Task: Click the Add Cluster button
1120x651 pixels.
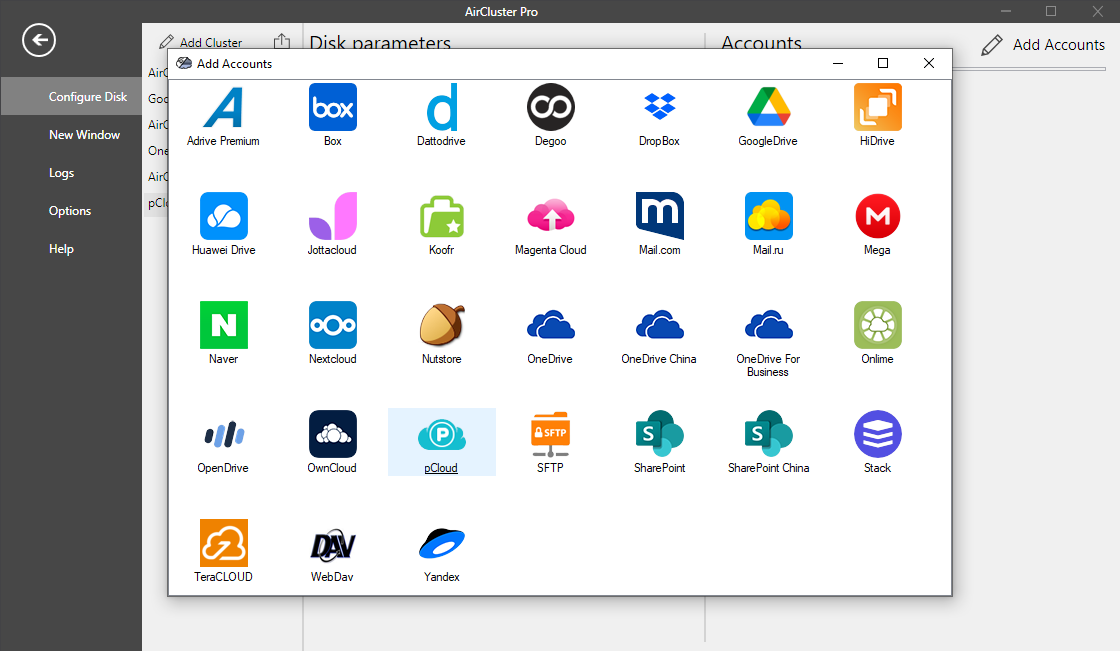Action: pyautogui.click(x=201, y=42)
